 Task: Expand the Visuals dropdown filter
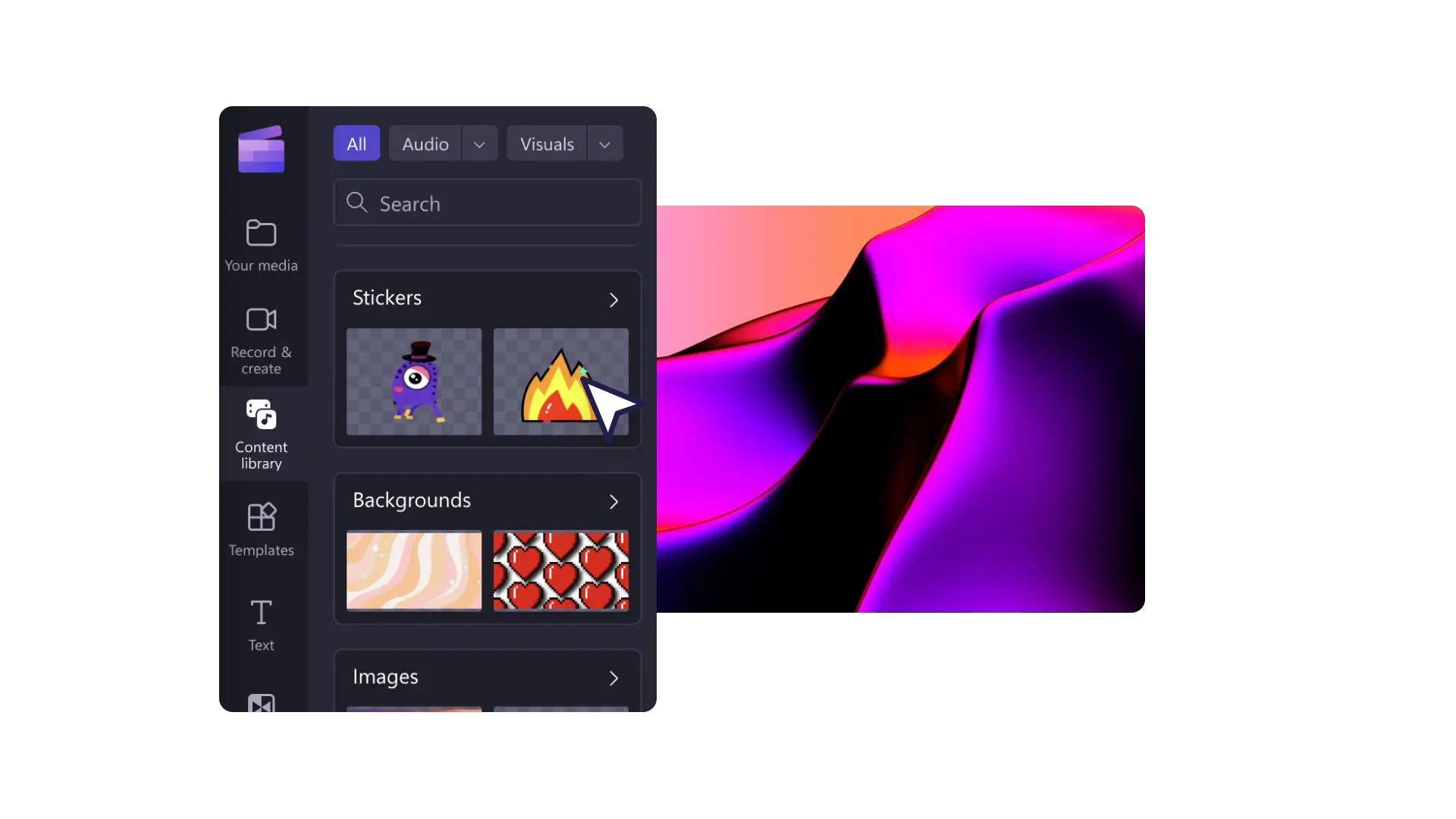pyautogui.click(x=604, y=143)
